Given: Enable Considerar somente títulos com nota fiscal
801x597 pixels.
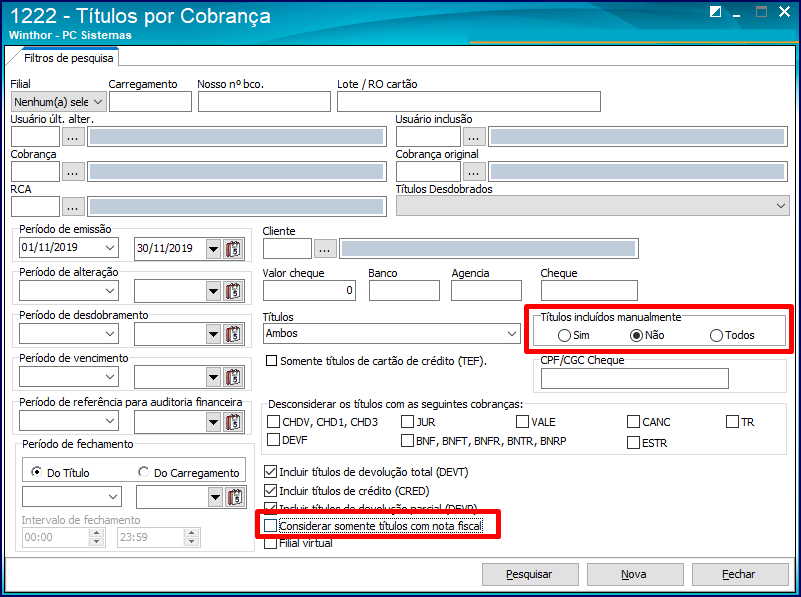Looking at the screenshot, I should tap(270, 526).
